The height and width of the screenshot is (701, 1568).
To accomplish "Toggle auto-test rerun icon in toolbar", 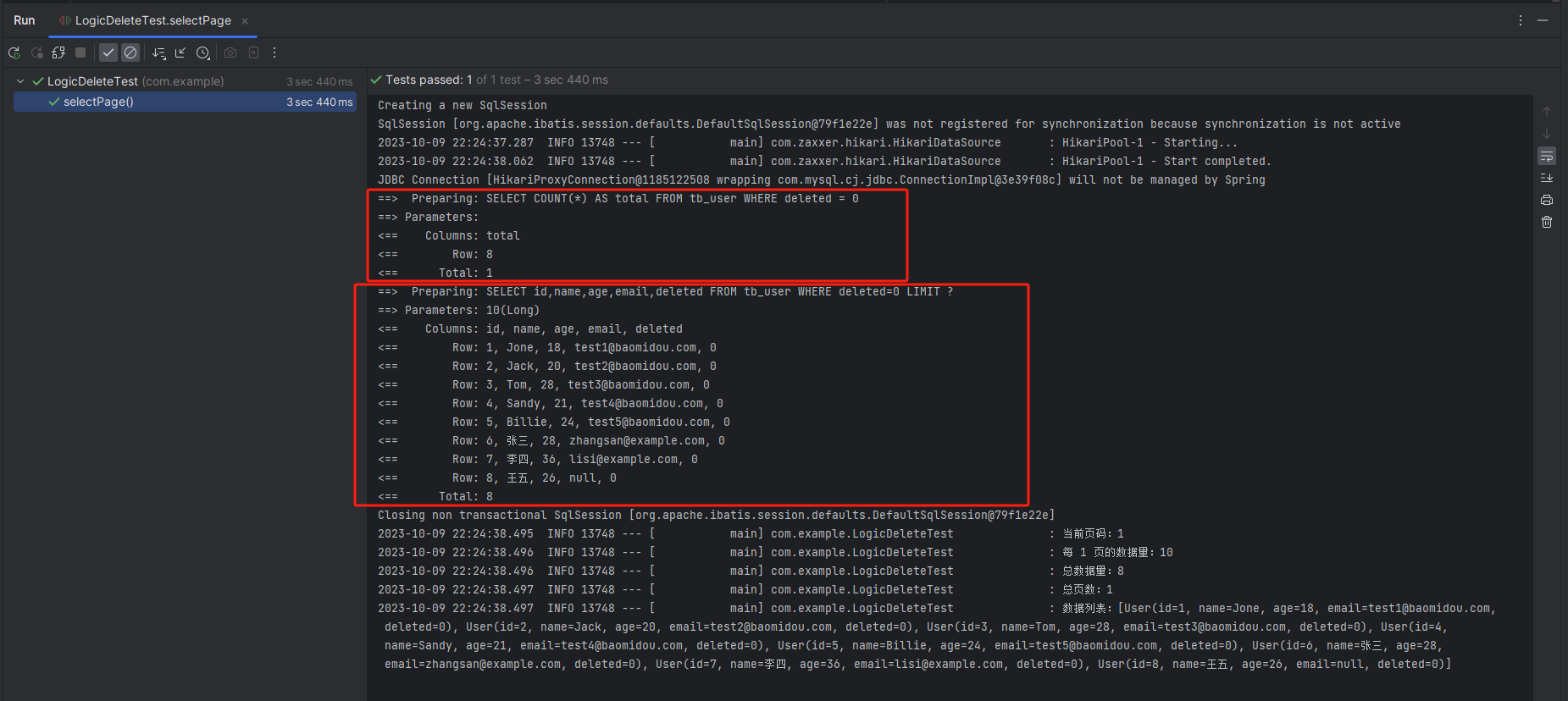I will (x=58, y=52).
